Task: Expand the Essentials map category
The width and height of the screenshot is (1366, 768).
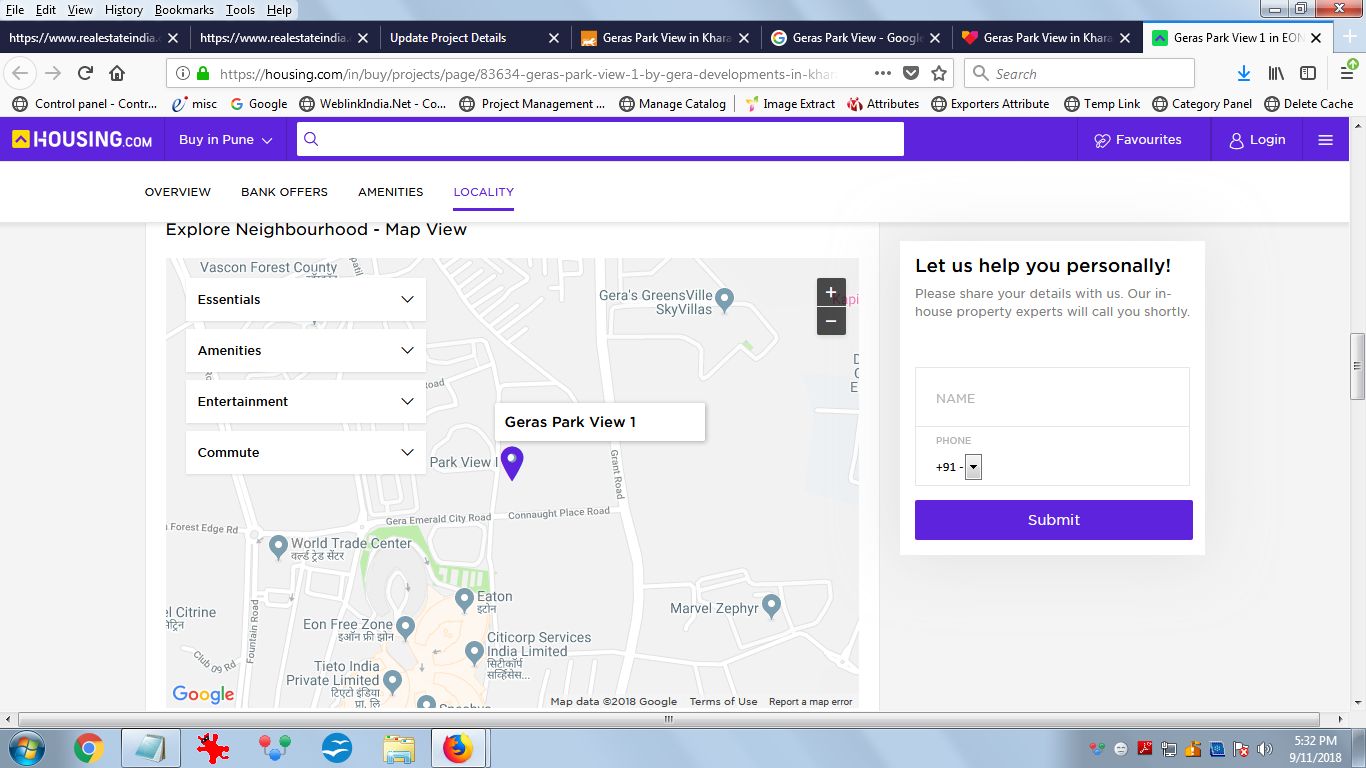Action: tap(306, 299)
